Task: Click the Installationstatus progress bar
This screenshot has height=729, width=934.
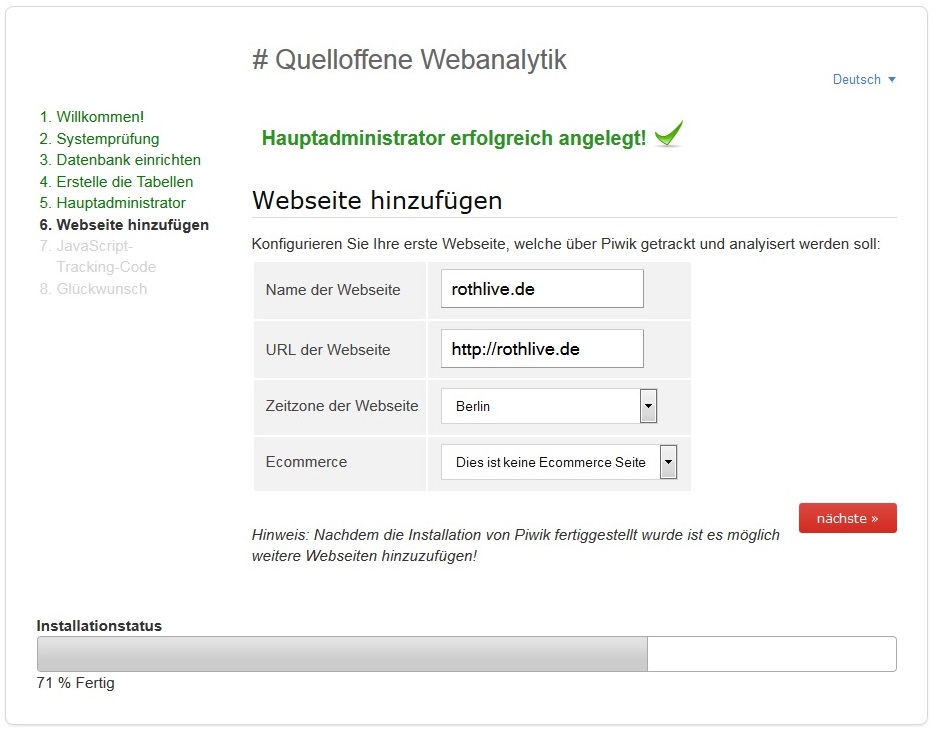Action: (466, 654)
